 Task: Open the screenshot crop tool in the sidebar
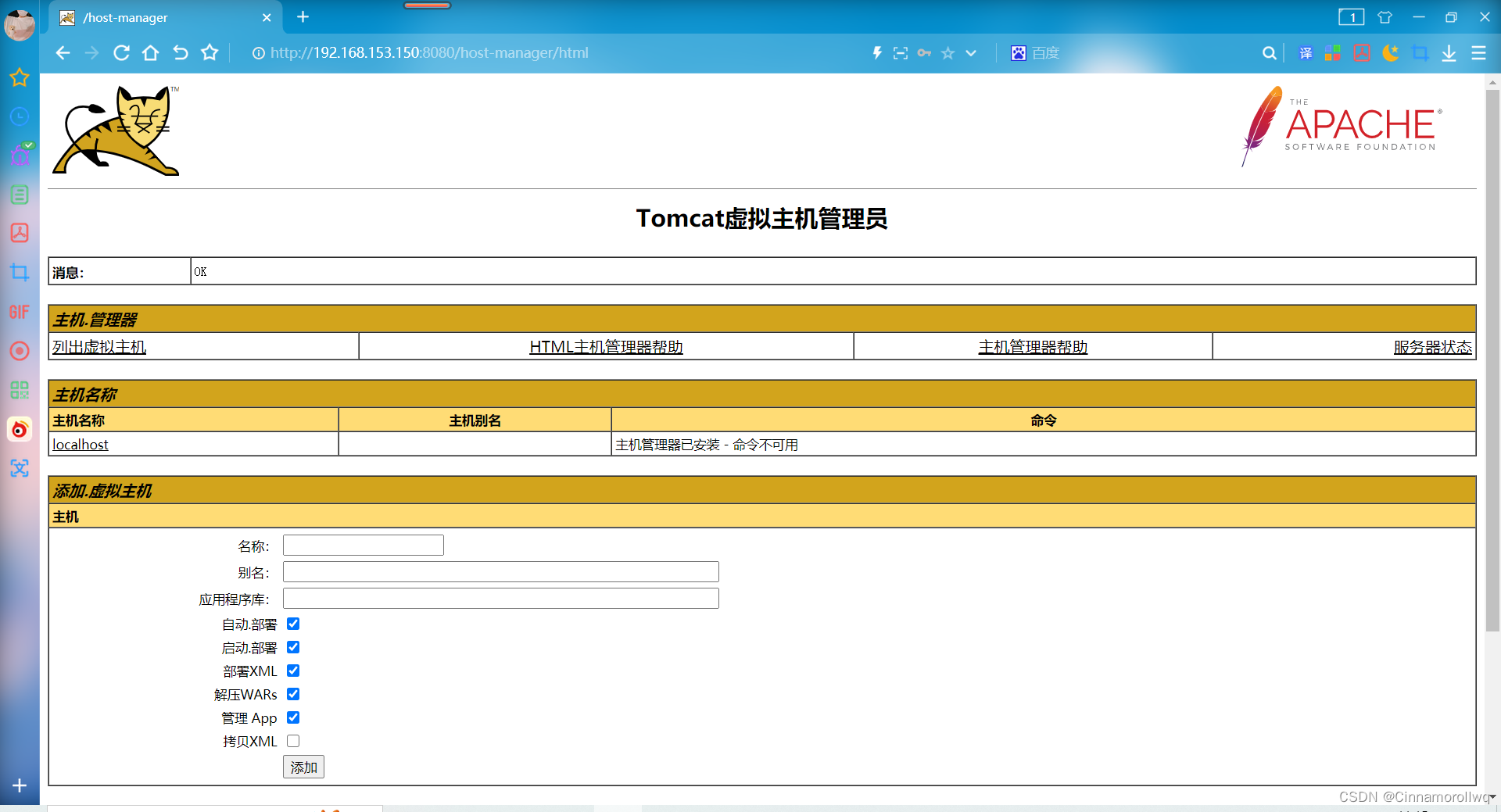pos(20,272)
